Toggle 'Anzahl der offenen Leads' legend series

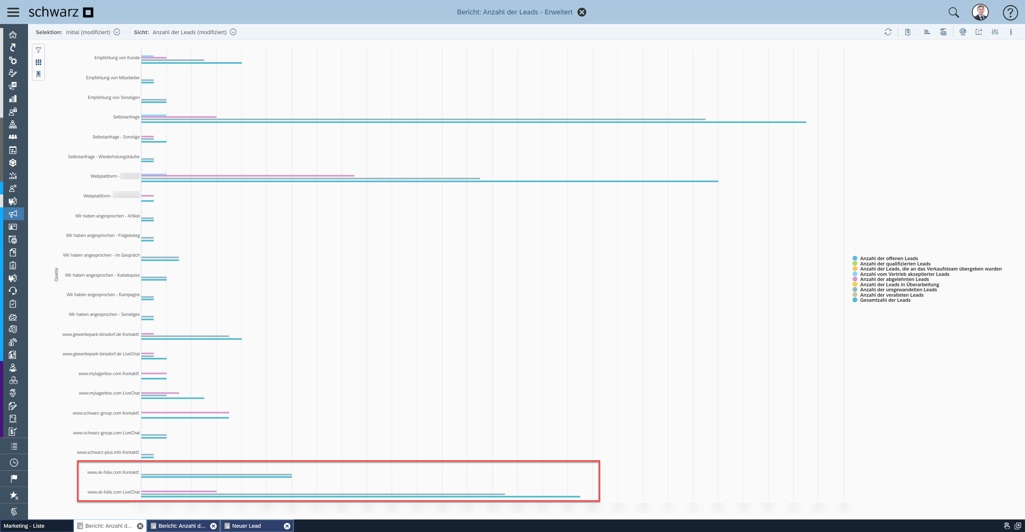[888, 259]
